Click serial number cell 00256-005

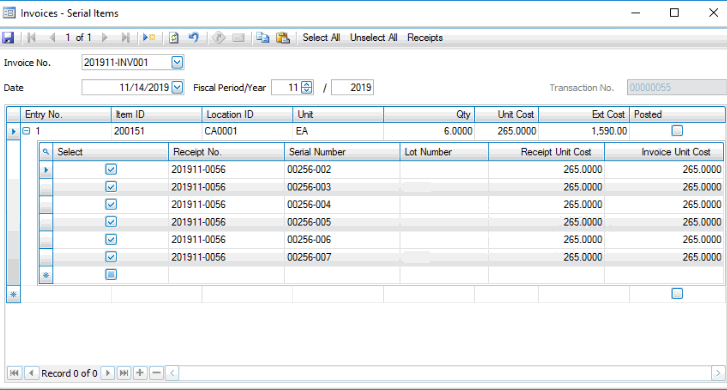click(342, 222)
